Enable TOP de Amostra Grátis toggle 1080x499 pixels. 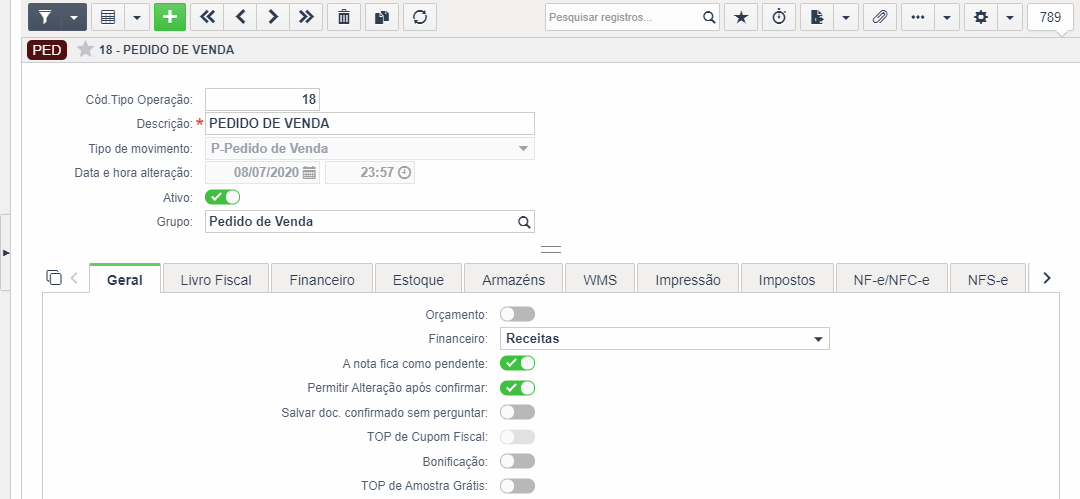coord(517,486)
